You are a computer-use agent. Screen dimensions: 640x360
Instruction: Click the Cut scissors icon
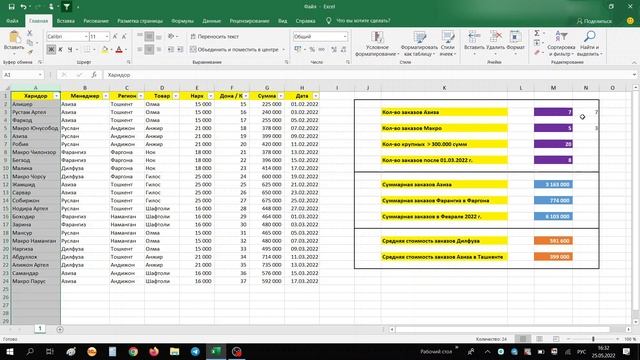30,33
